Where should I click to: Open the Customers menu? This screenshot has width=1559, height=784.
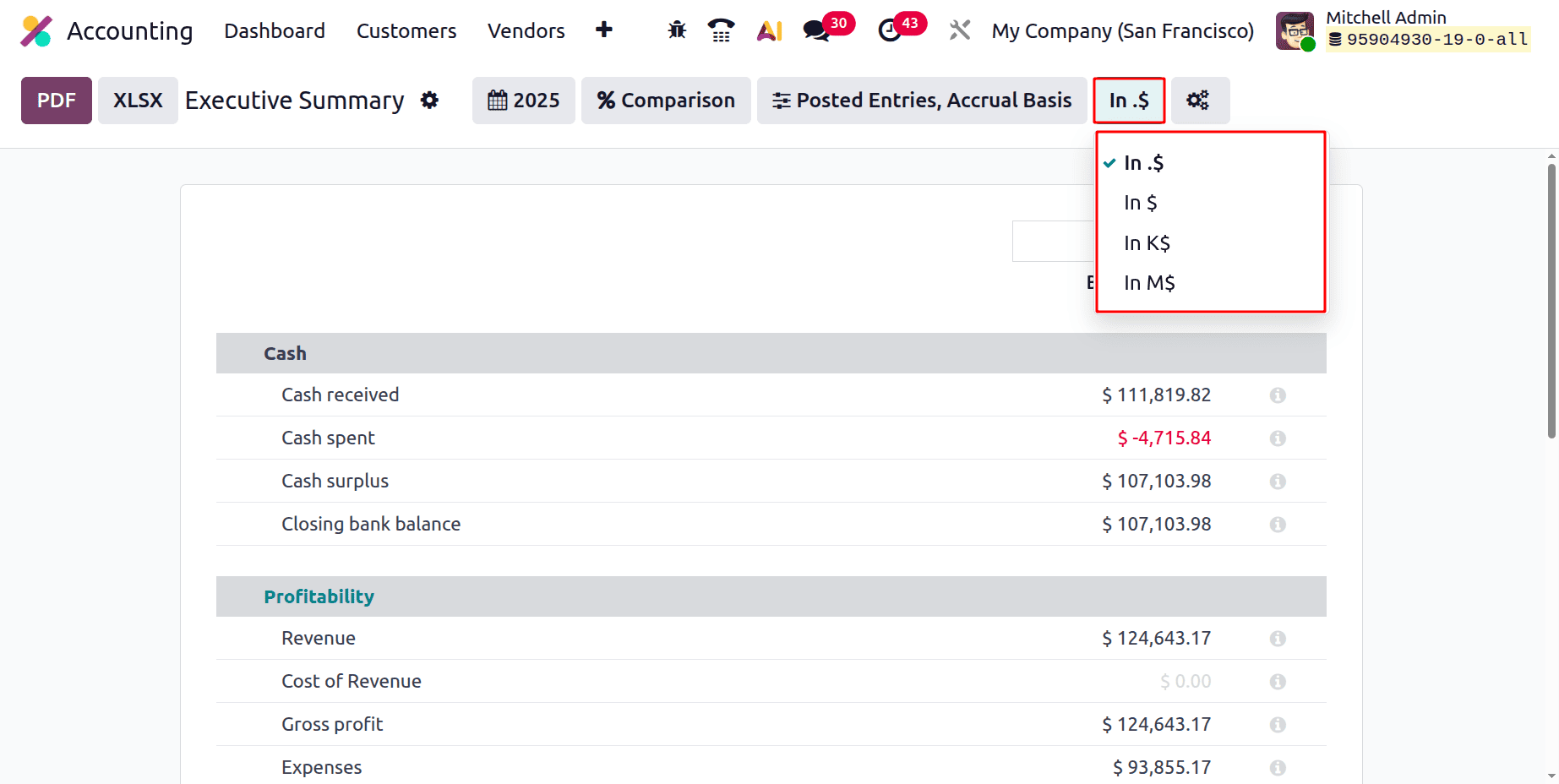[x=406, y=31]
